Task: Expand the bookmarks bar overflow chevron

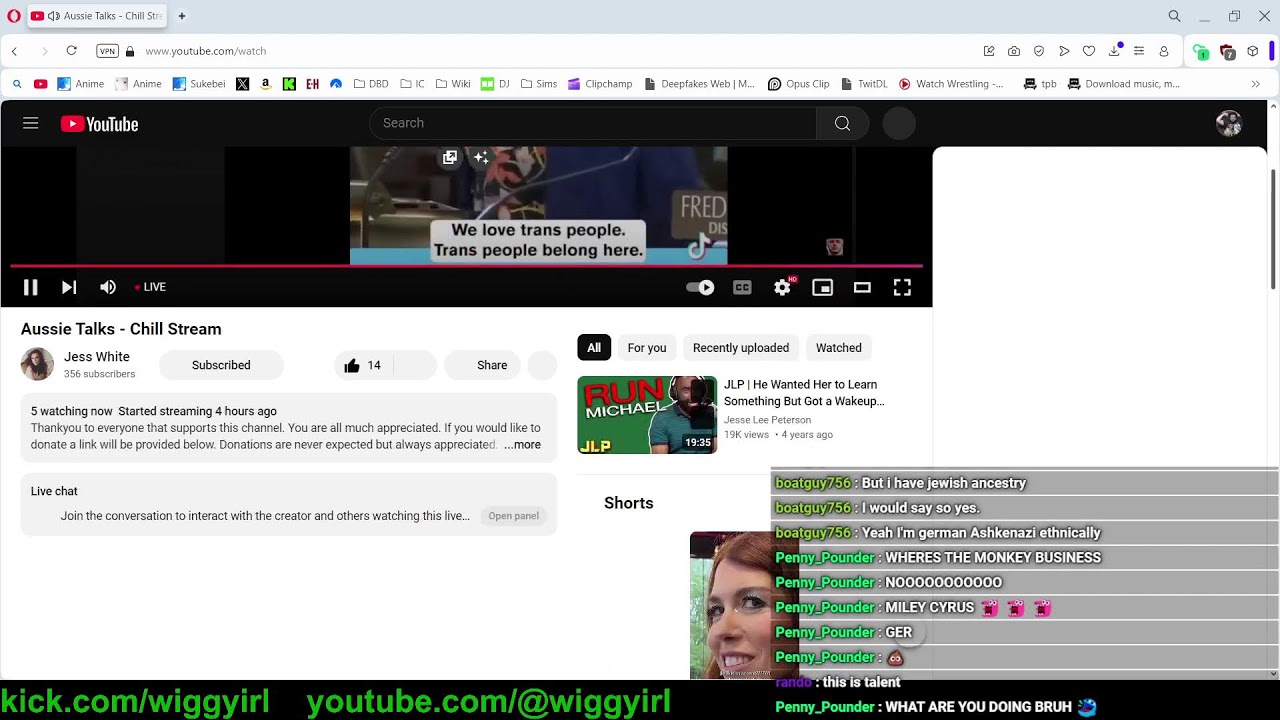Action: pyautogui.click(x=1255, y=84)
